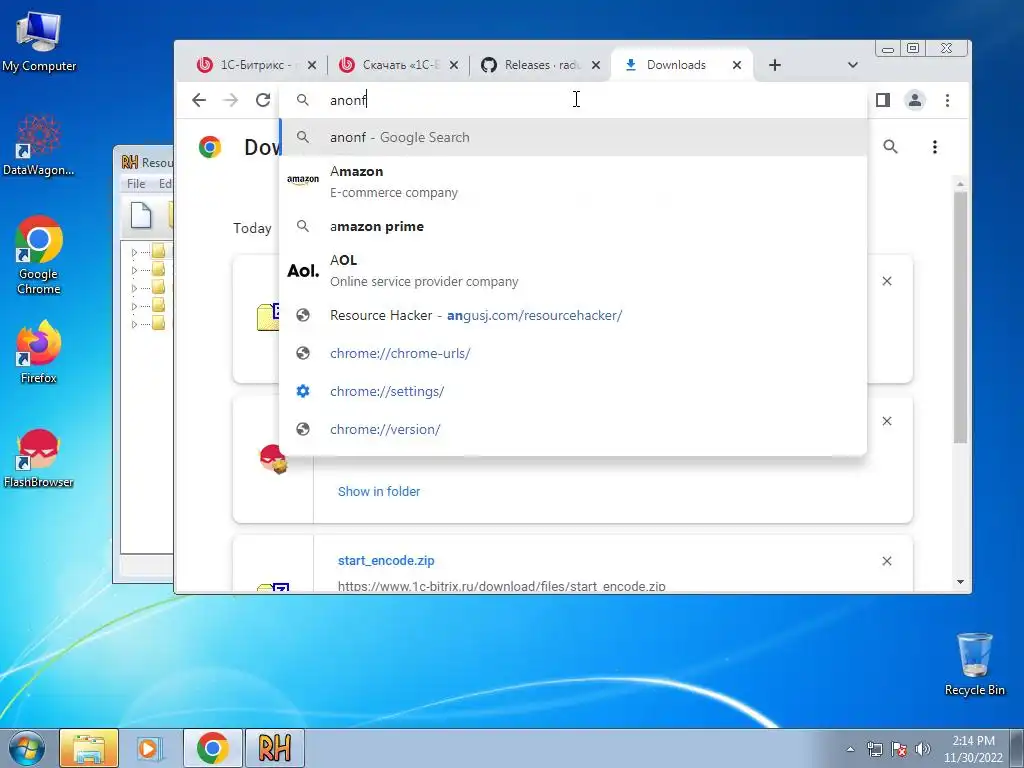Viewport: 1024px width, 768px height.
Task: Launch FlashBrowser desktop shortcut
Action: (39, 458)
